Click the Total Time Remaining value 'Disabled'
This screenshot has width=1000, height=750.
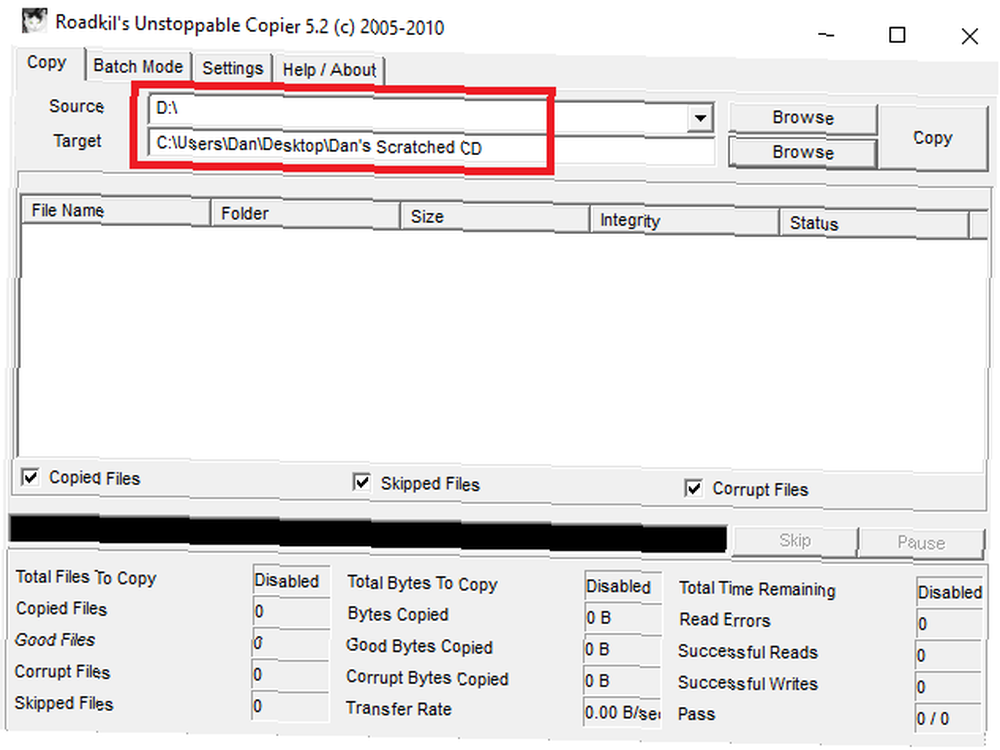tap(949, 592)
